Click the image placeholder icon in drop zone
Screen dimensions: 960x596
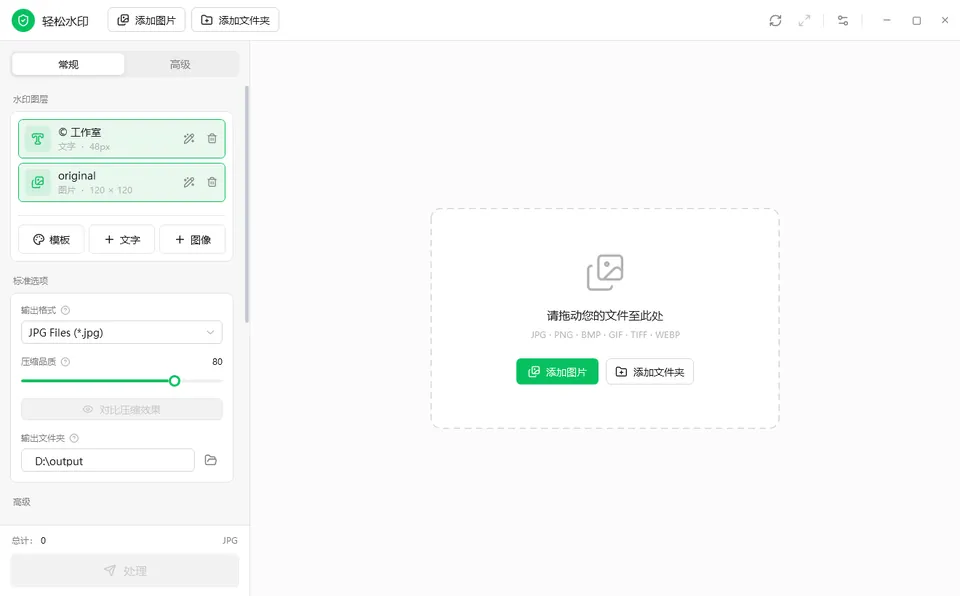[x=605, y=273]
